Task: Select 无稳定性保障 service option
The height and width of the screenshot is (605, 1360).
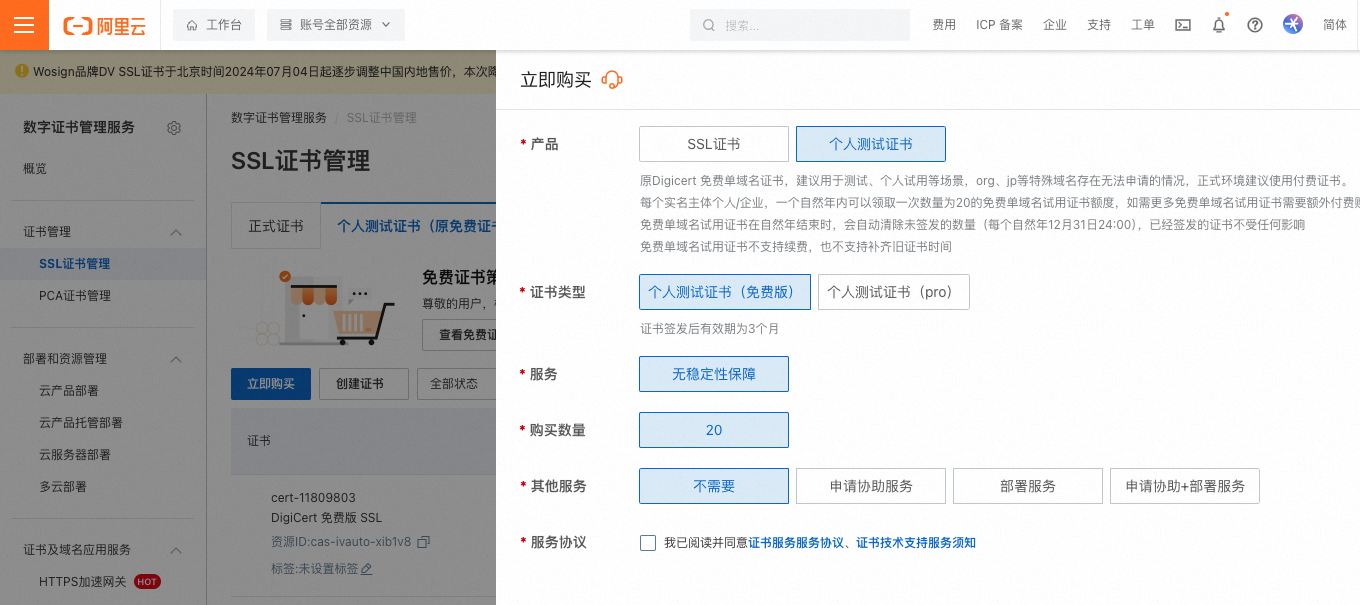Action: coord(714,374)
